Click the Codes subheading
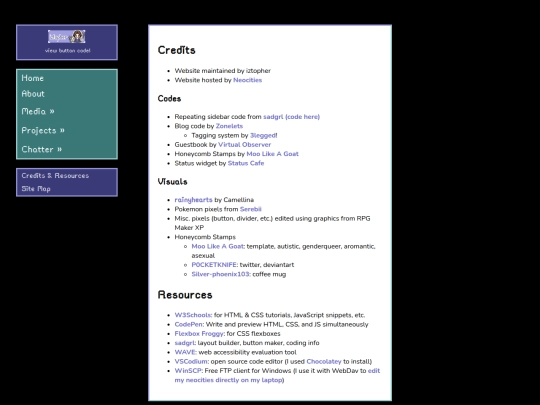 (x=169, y=99)
